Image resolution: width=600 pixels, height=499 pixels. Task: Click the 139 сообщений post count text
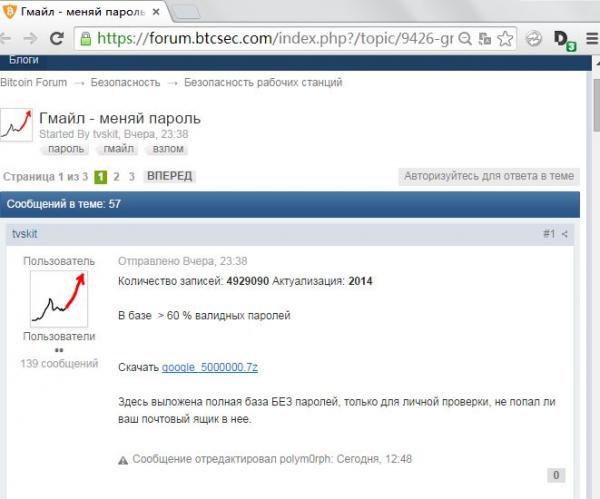pos(59,364)
